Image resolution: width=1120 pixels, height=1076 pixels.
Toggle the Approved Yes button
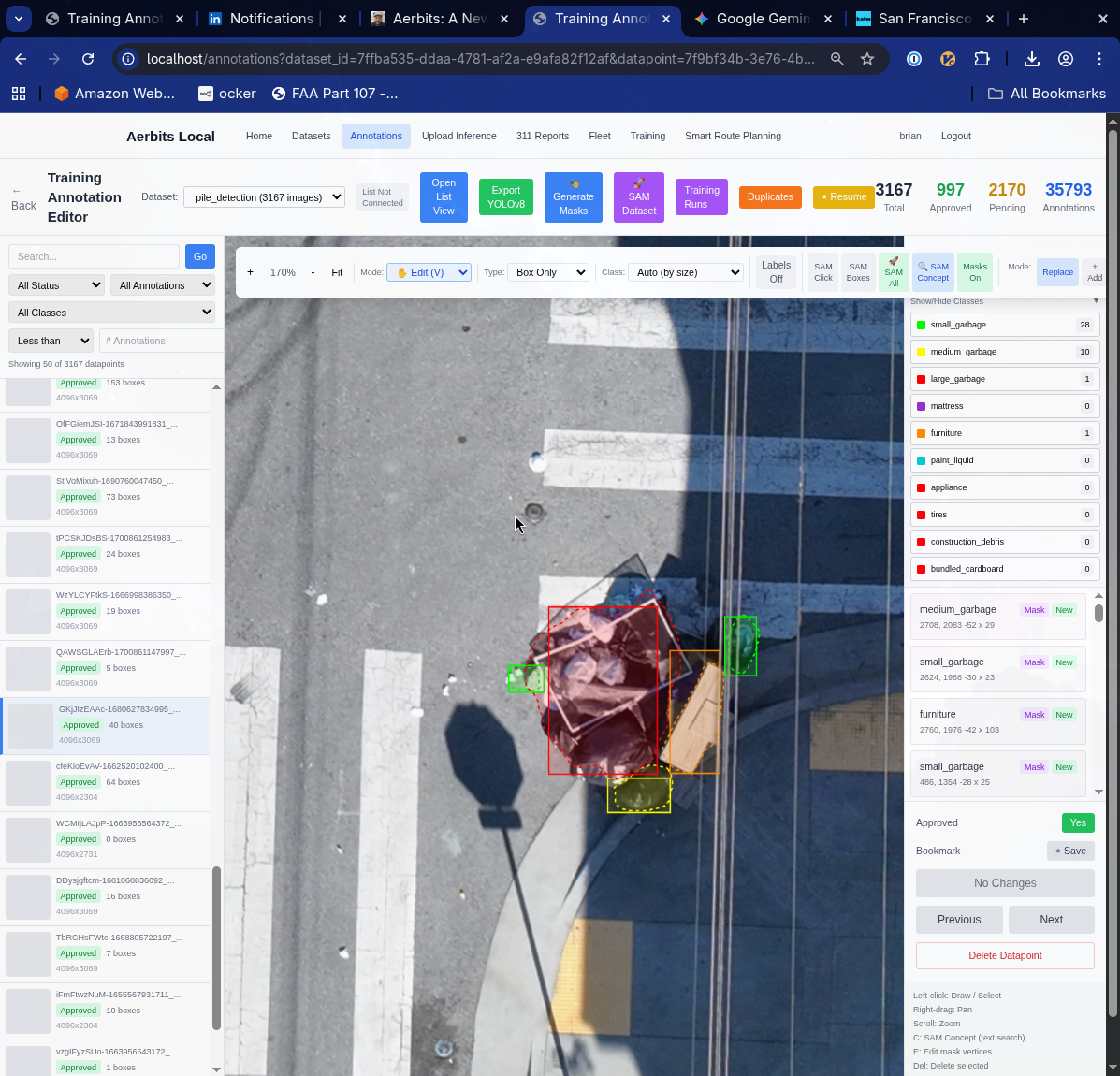pos(1078,822)
